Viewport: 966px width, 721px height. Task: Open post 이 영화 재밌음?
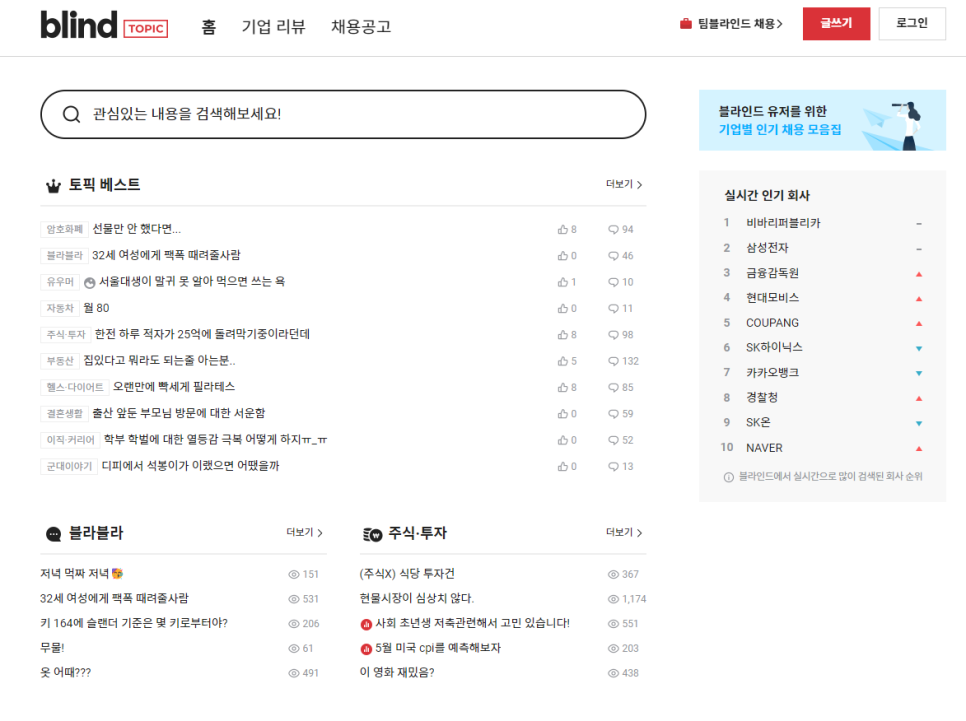point(397,672)
